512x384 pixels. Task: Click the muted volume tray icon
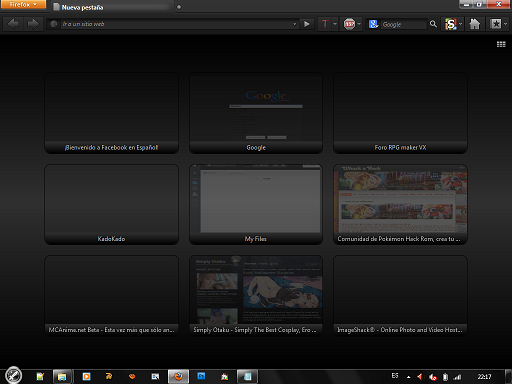[x=433, y=377]
